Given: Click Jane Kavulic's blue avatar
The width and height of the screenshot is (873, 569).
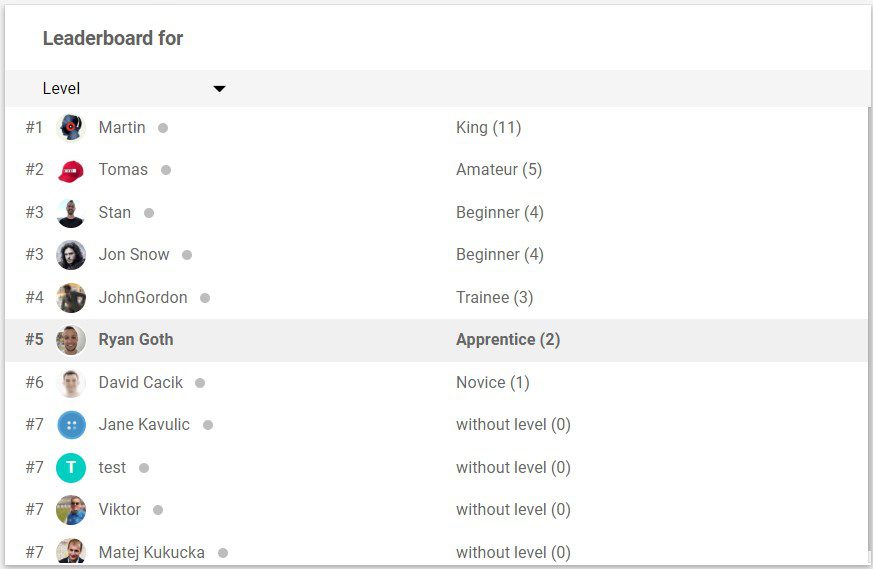Looking at the screenshot, I should 71,425.
